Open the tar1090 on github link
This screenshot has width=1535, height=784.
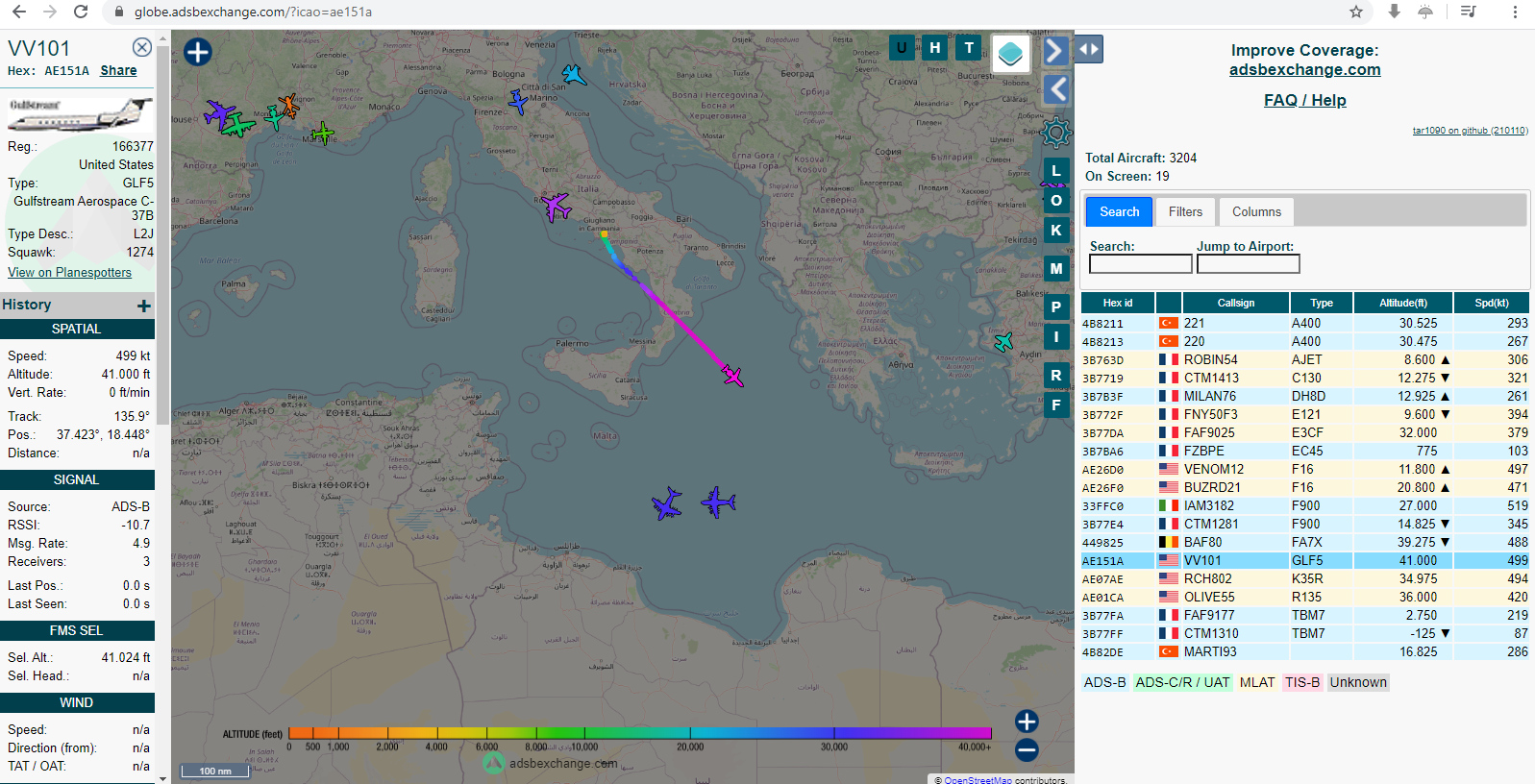[x=1470, y=131]
